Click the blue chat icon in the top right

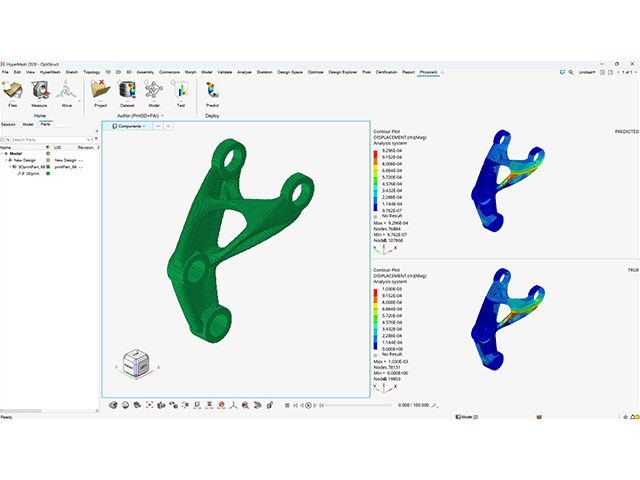coord(562,72)
